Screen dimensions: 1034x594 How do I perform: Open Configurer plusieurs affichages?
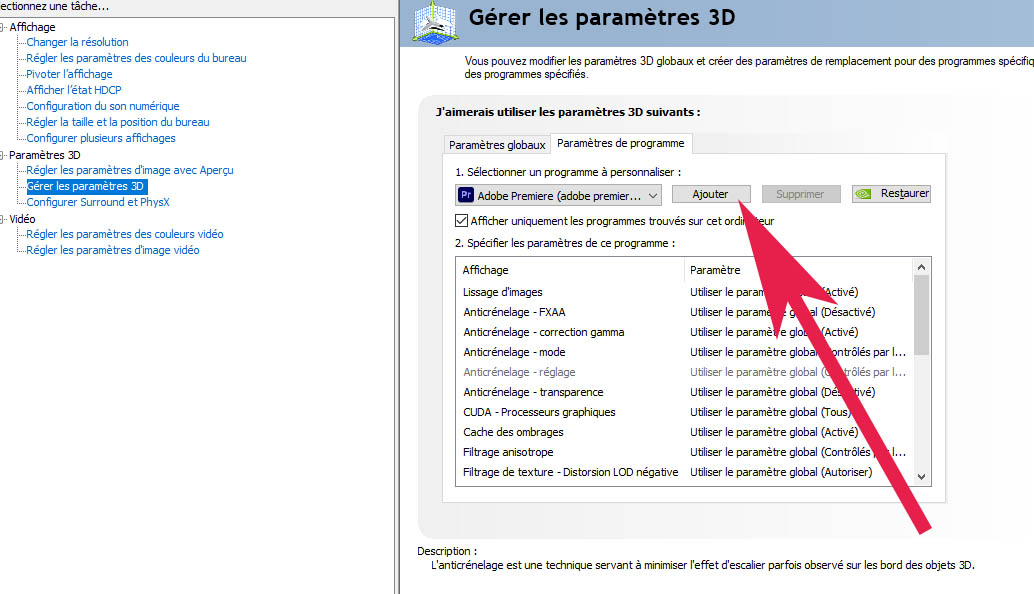(x=101, y=138)
